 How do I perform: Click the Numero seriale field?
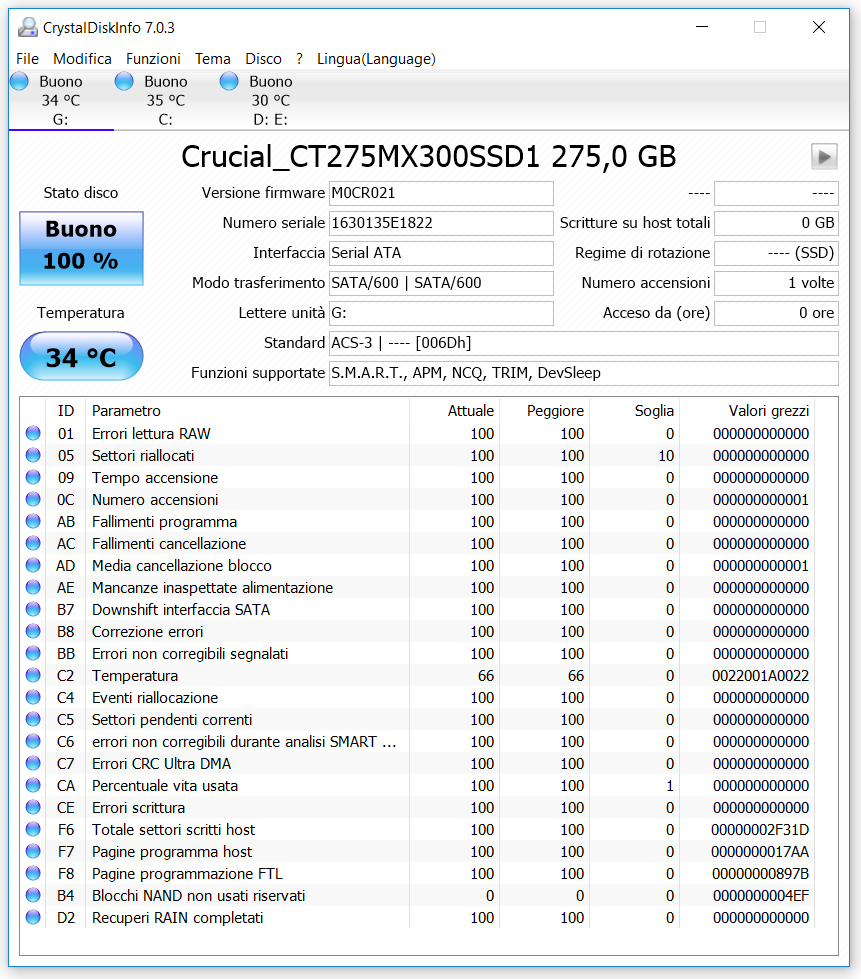[x=441, y=224]
